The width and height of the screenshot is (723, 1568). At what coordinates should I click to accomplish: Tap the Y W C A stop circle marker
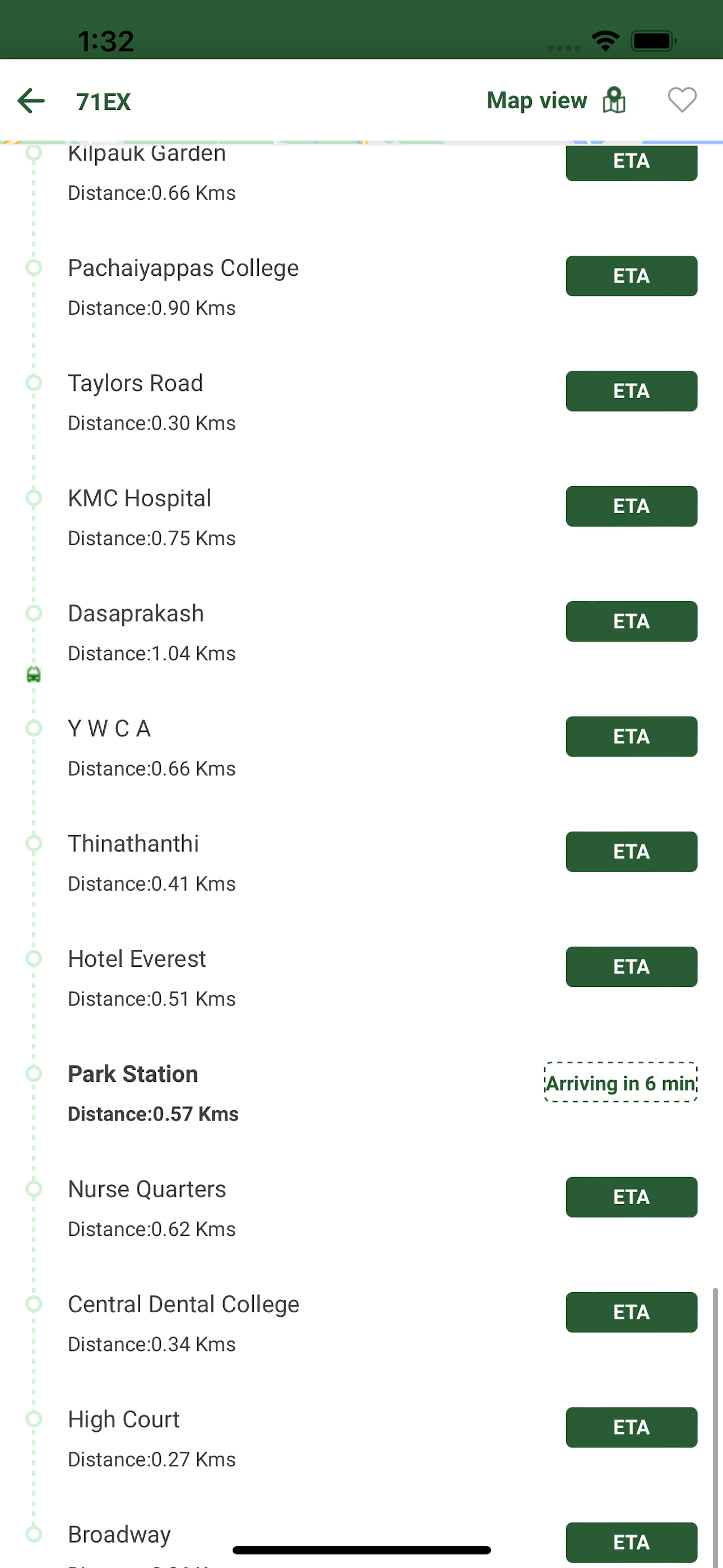pos(34,728)
